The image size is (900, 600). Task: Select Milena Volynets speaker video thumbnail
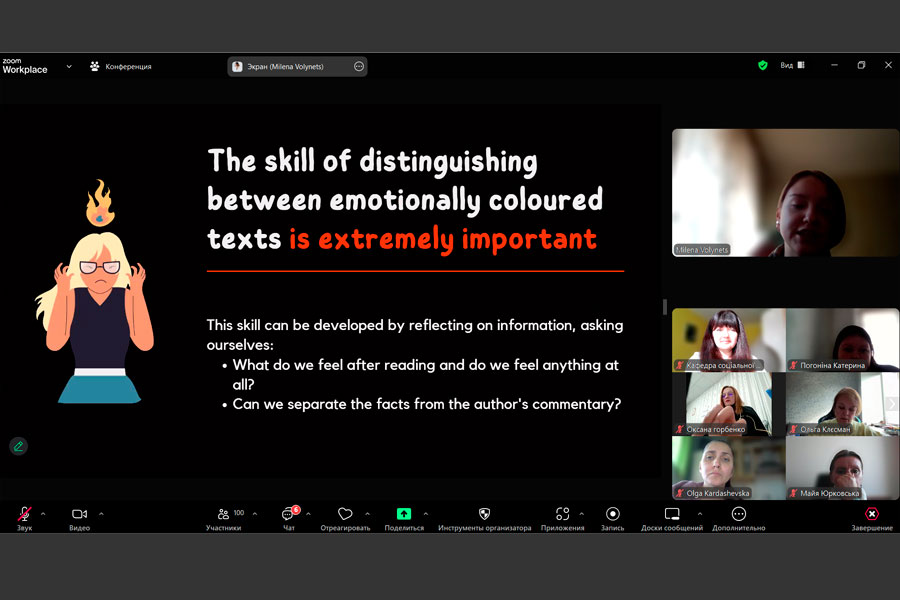(785, 192)
